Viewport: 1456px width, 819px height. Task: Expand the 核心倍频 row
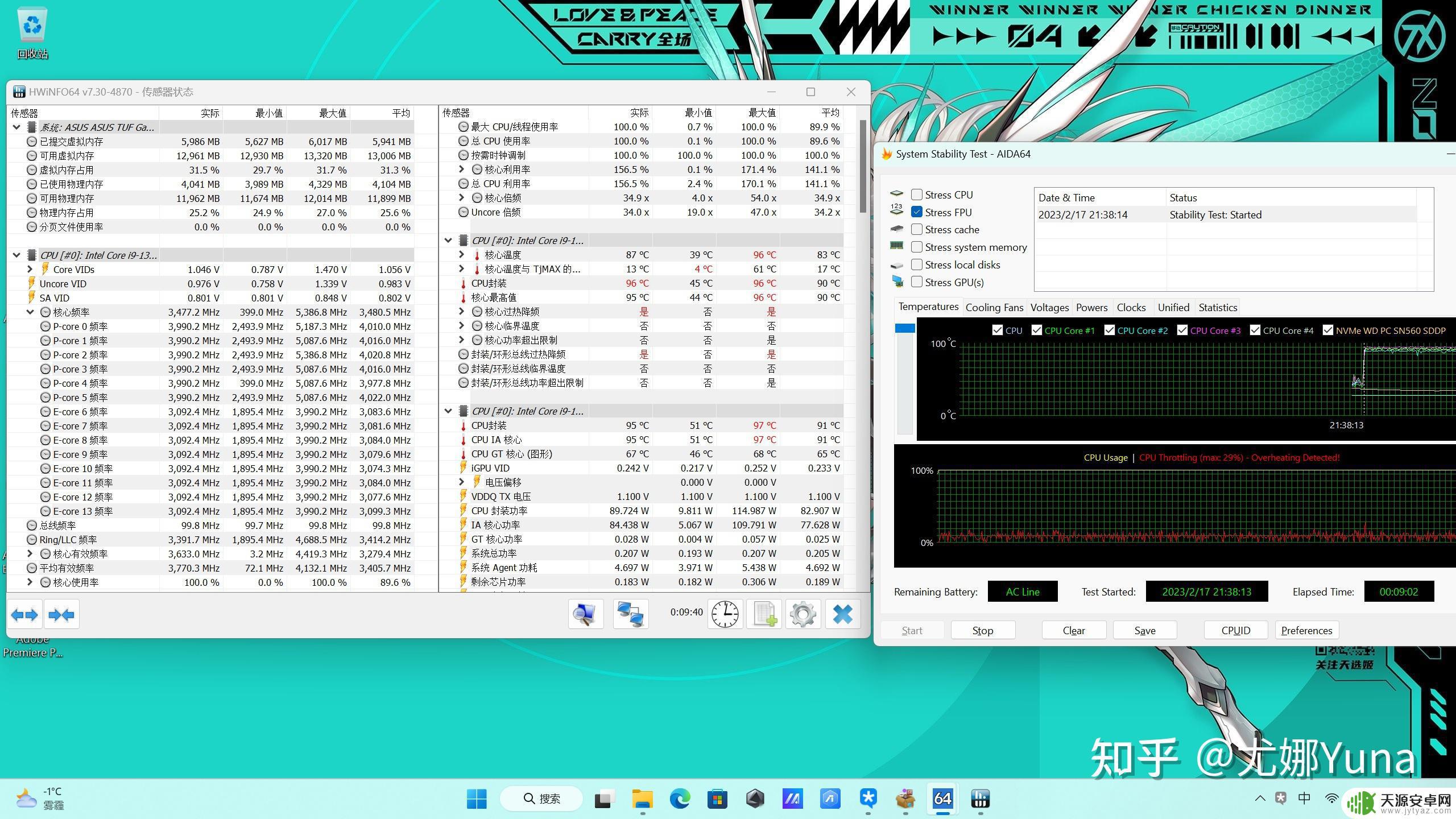[462, 197]
